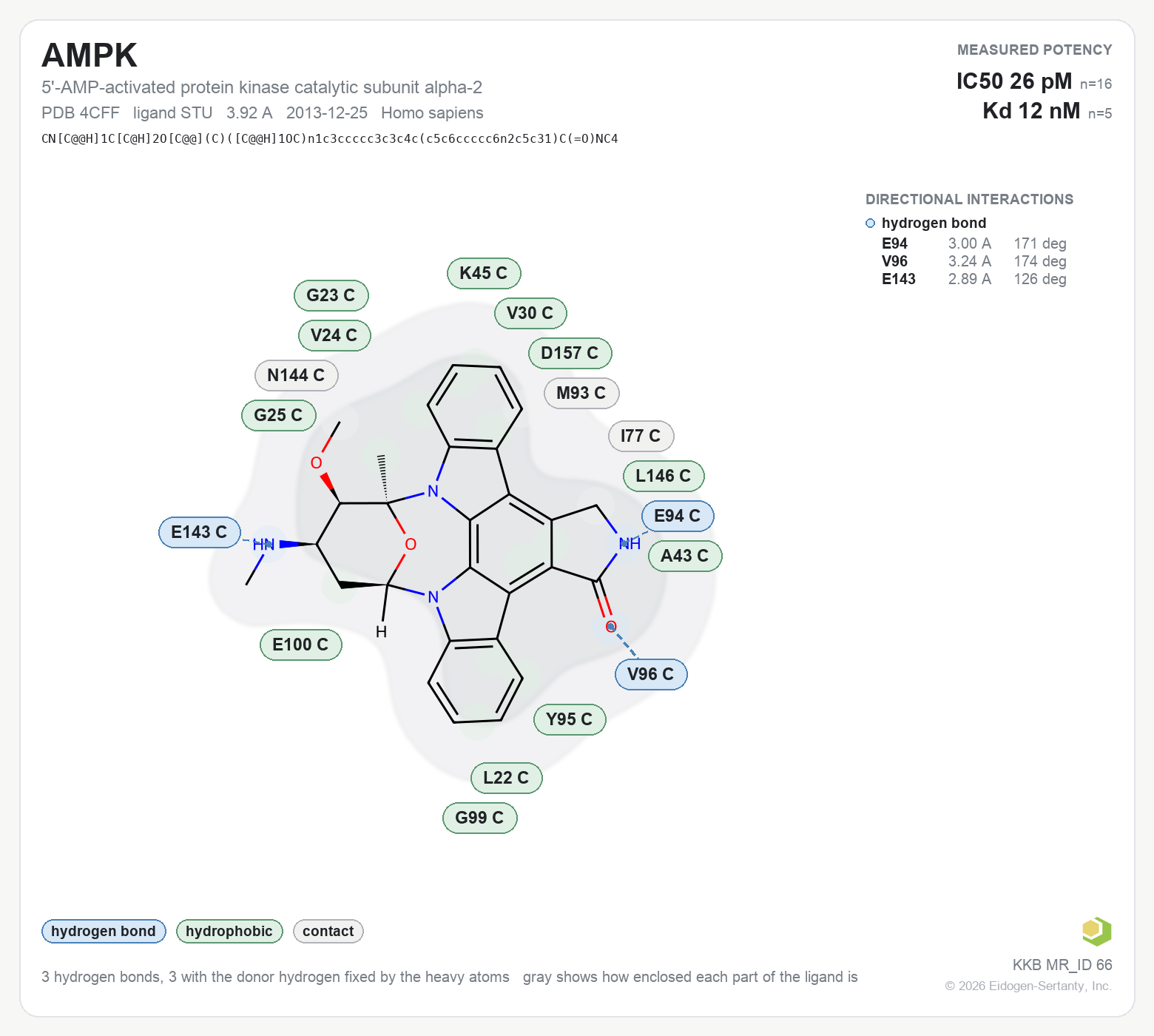
Task: Click the E143 2.89 A interaction row
Action: [x=974, y=279]
